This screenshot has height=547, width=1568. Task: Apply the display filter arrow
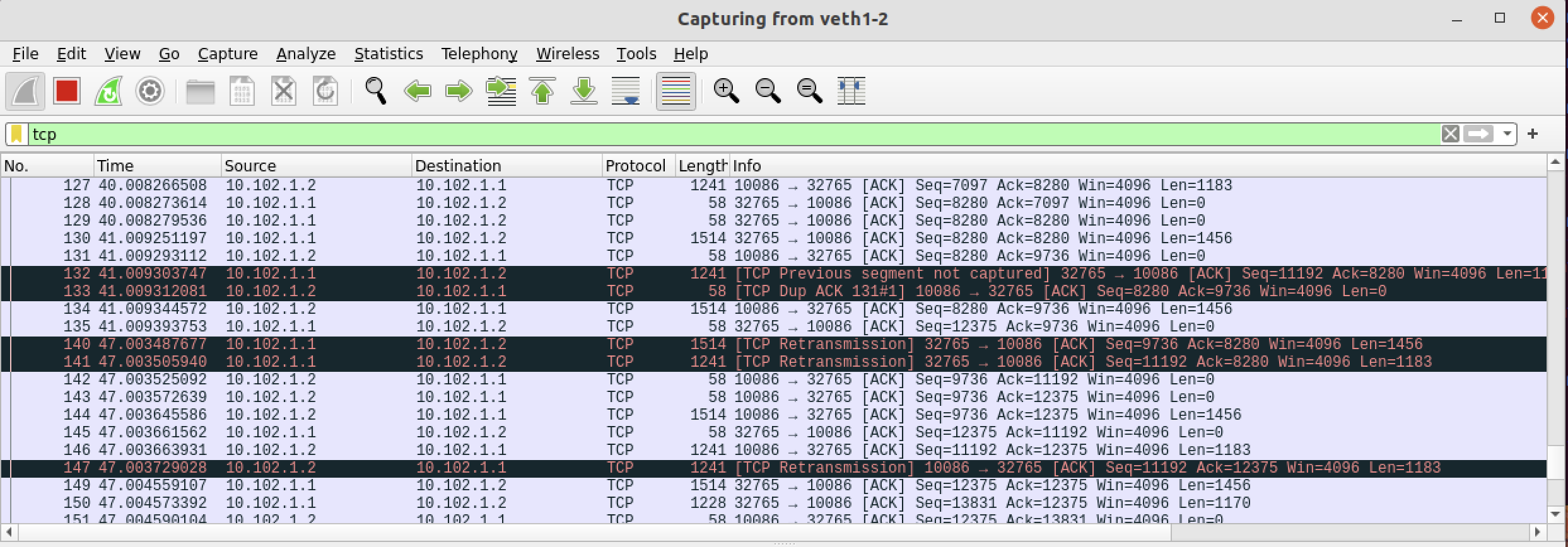click(x=1479, y=134)
